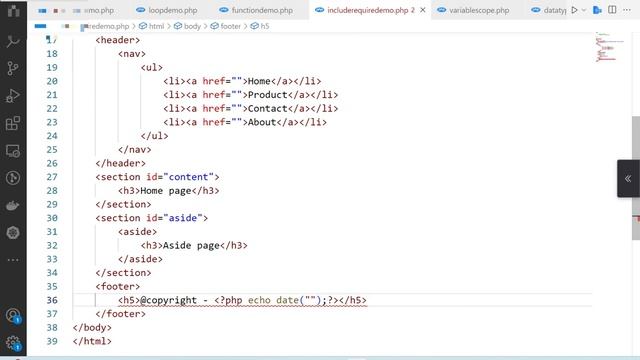Click the editor vertical scrollbar
The image size is (640, 360).
pyautogui.click(x=636, y=178)
